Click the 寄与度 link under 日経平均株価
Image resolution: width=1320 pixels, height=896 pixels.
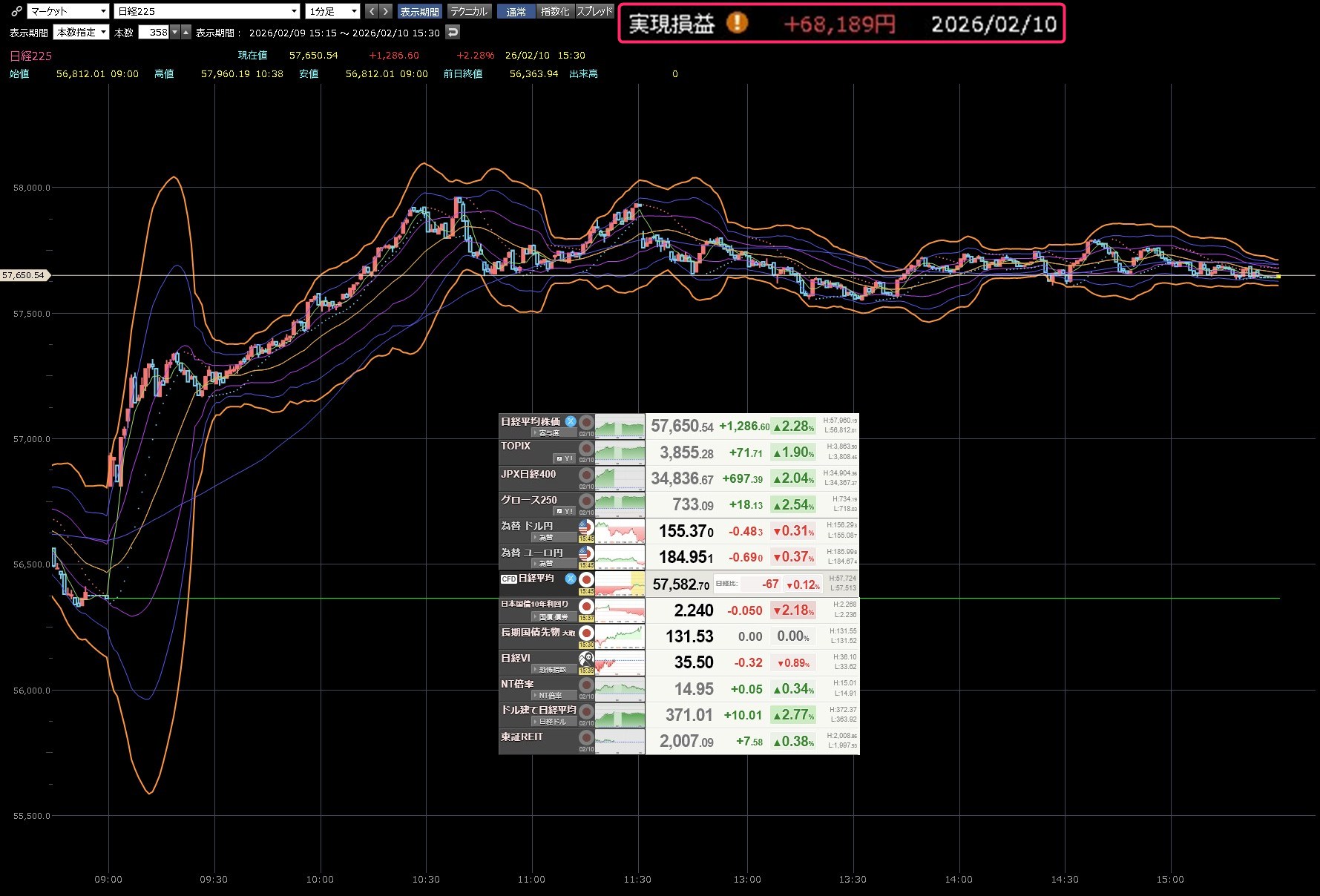tap(549, 433)
